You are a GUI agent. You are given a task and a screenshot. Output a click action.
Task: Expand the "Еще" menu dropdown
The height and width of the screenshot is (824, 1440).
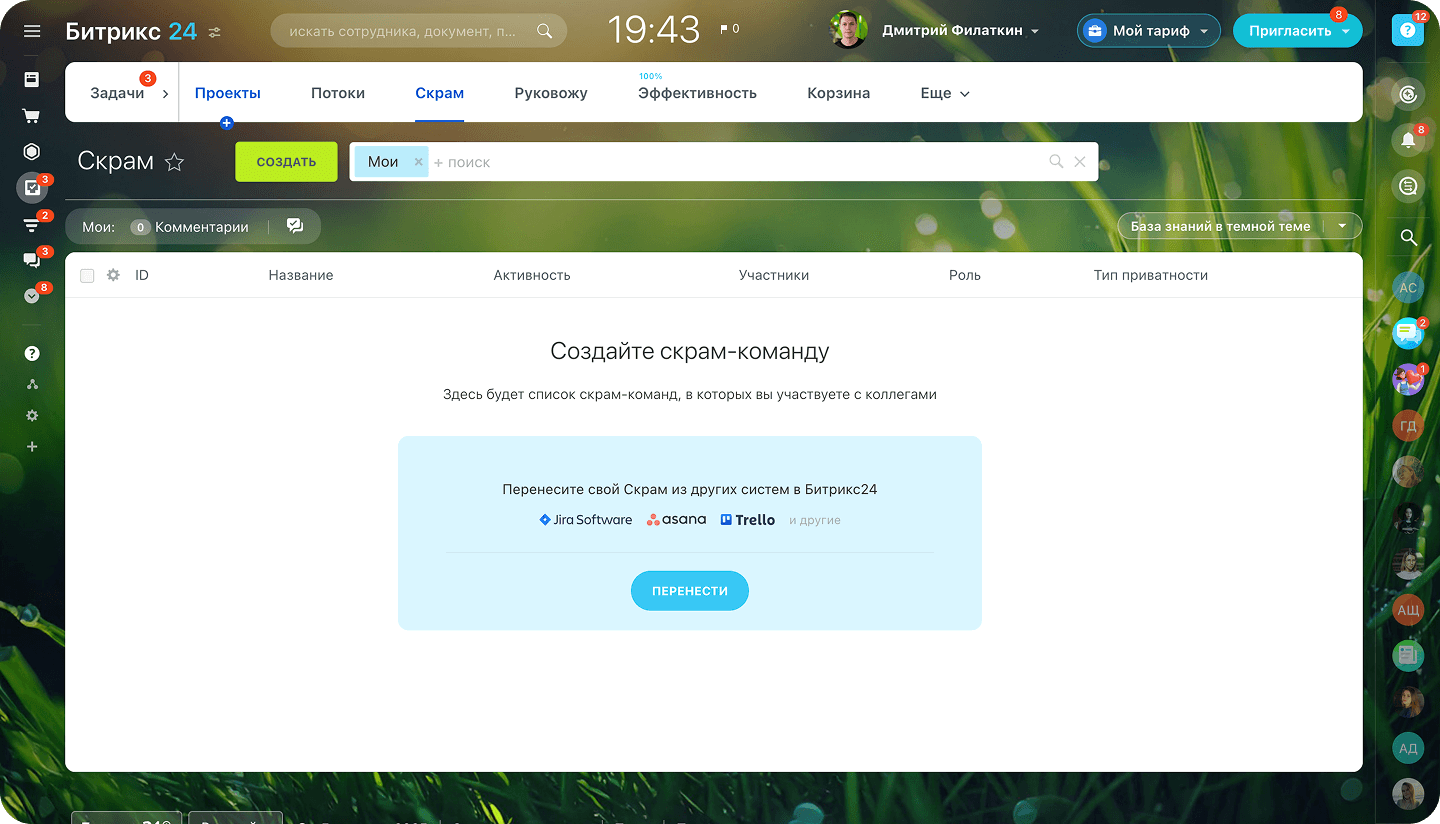945,93
